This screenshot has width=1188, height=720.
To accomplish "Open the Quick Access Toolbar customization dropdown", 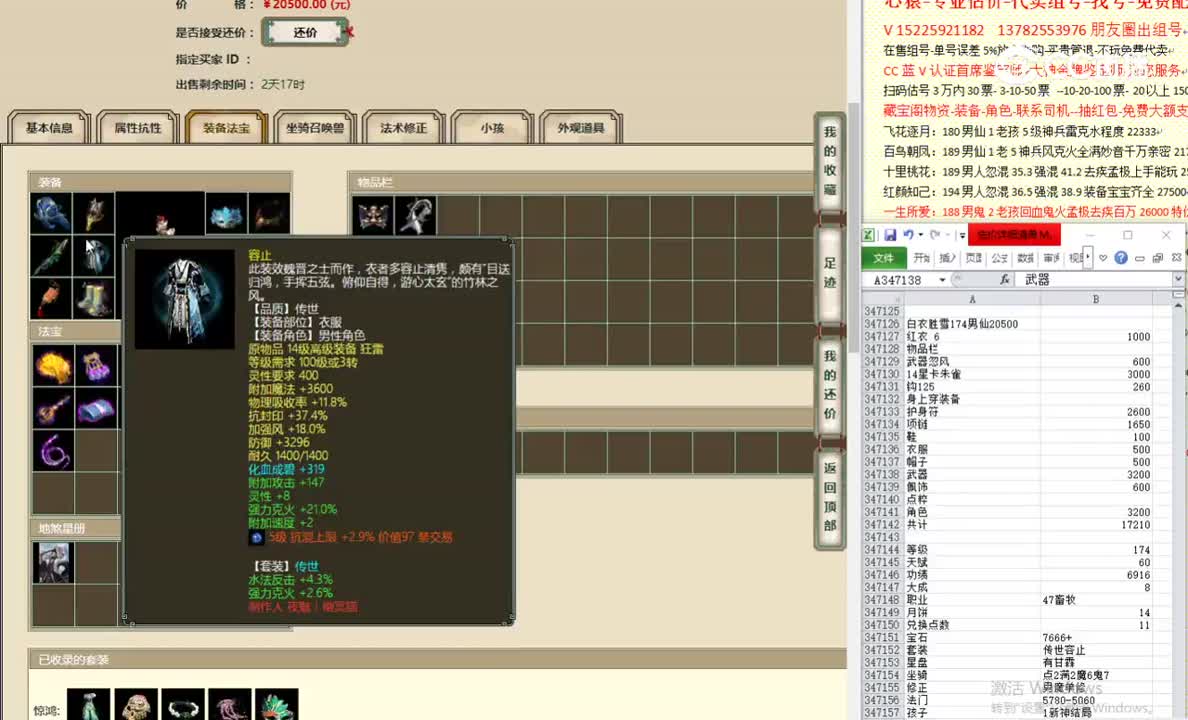I will tap(961, 236).
